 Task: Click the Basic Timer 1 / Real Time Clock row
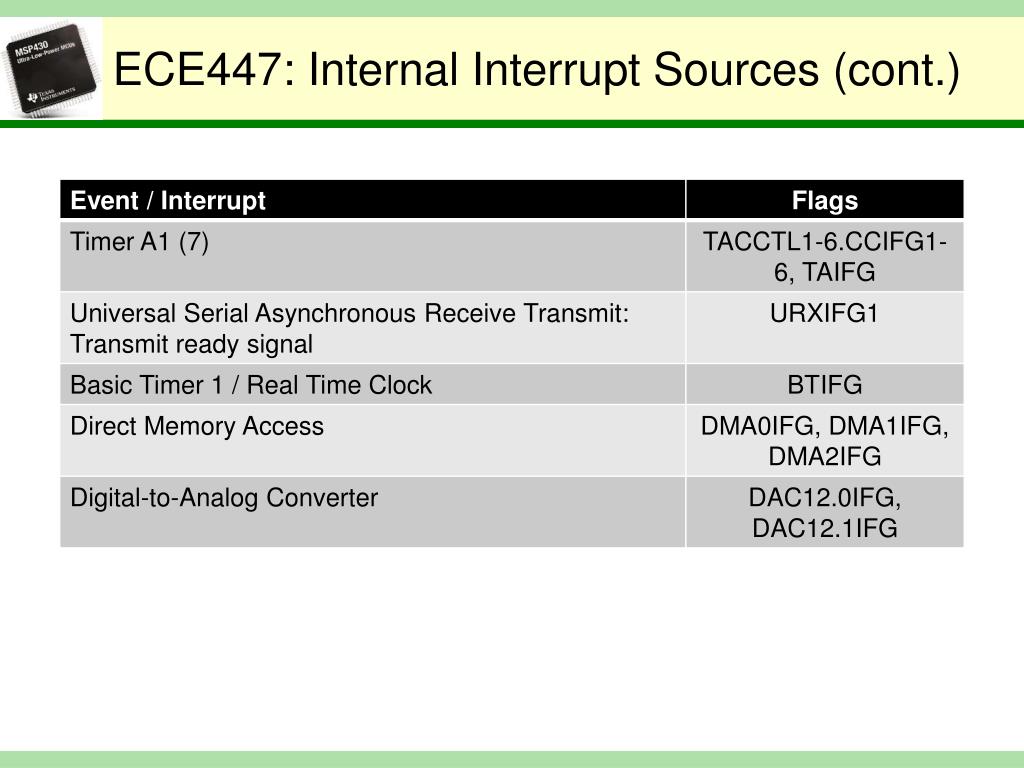[512, 385]
